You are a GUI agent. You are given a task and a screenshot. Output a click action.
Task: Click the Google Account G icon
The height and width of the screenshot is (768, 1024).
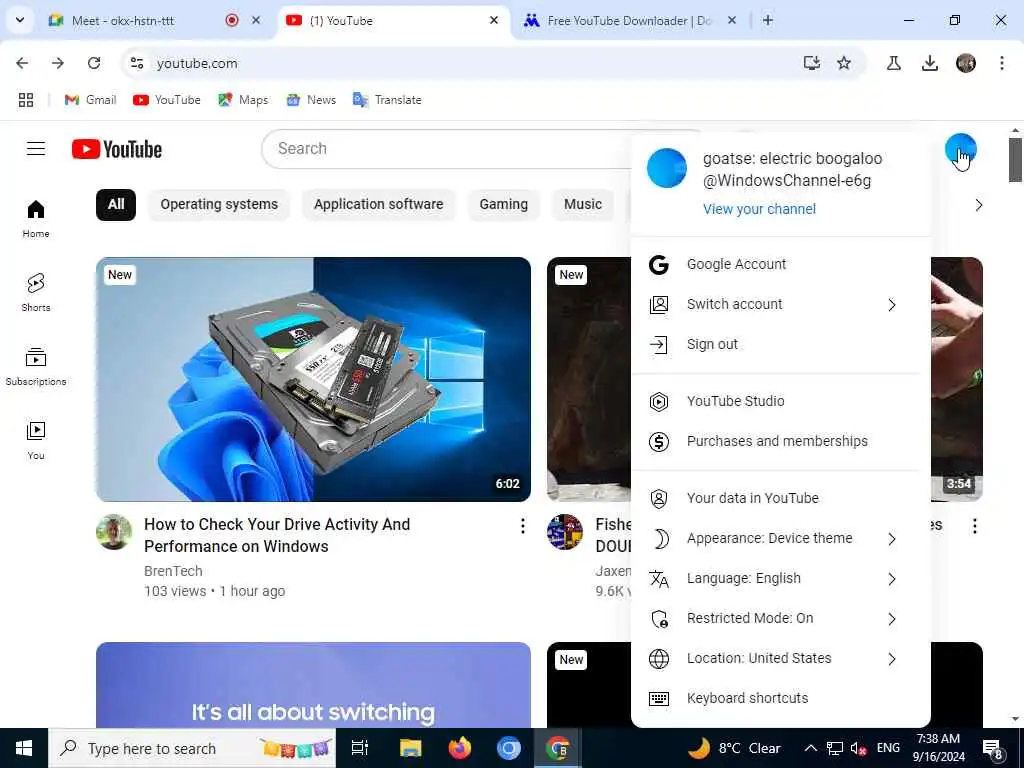[659, 264]
